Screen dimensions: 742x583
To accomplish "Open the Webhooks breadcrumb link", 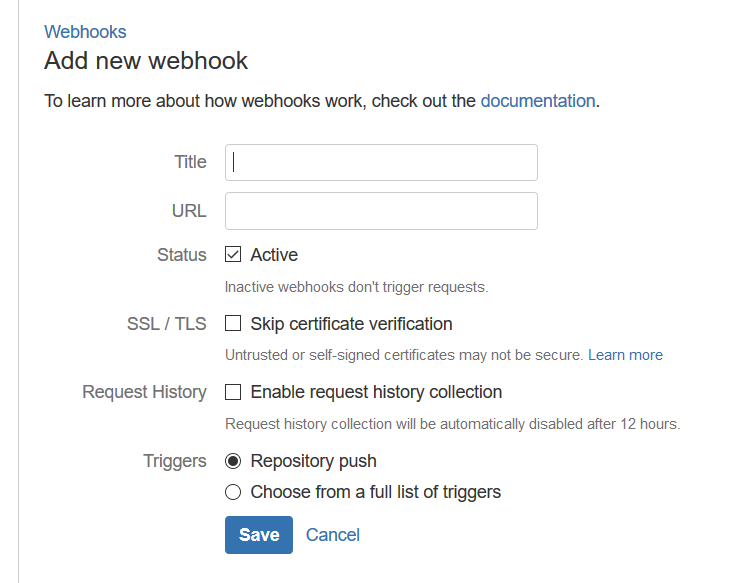I will click(x=85, y=32).
